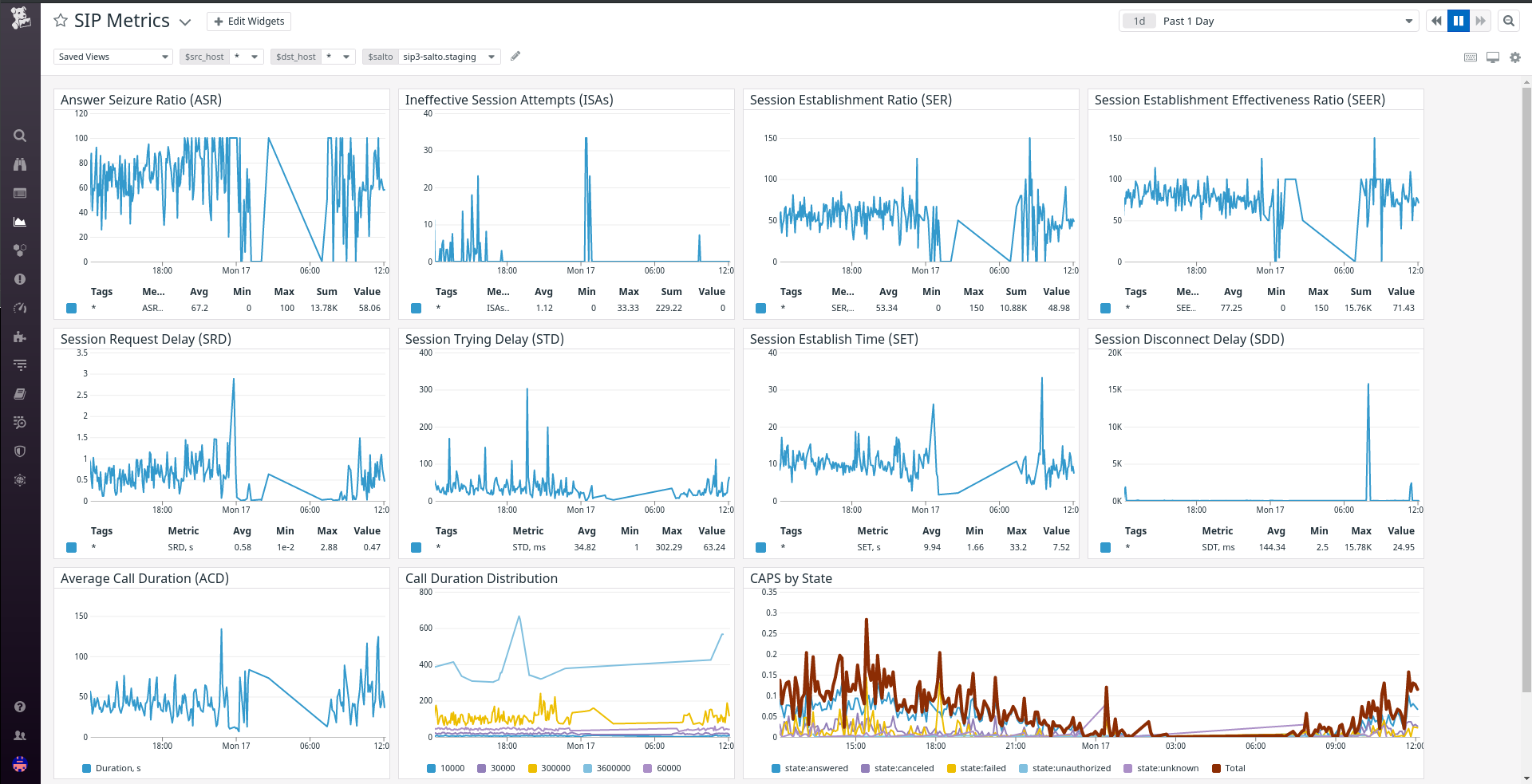This screenshot has height=784, width=1532.
Task: Open the Help menu in the sidebar
Action: click(20, 707)
